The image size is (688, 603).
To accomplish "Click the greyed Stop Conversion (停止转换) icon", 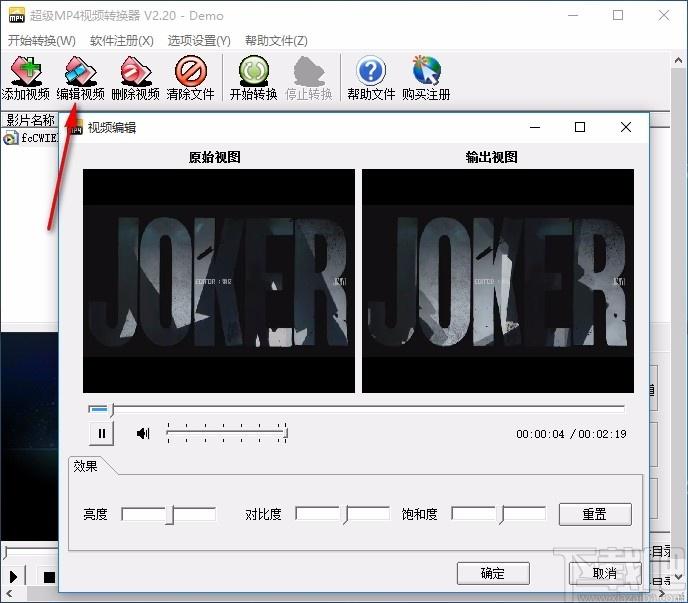I will click(x=309, y=78).
